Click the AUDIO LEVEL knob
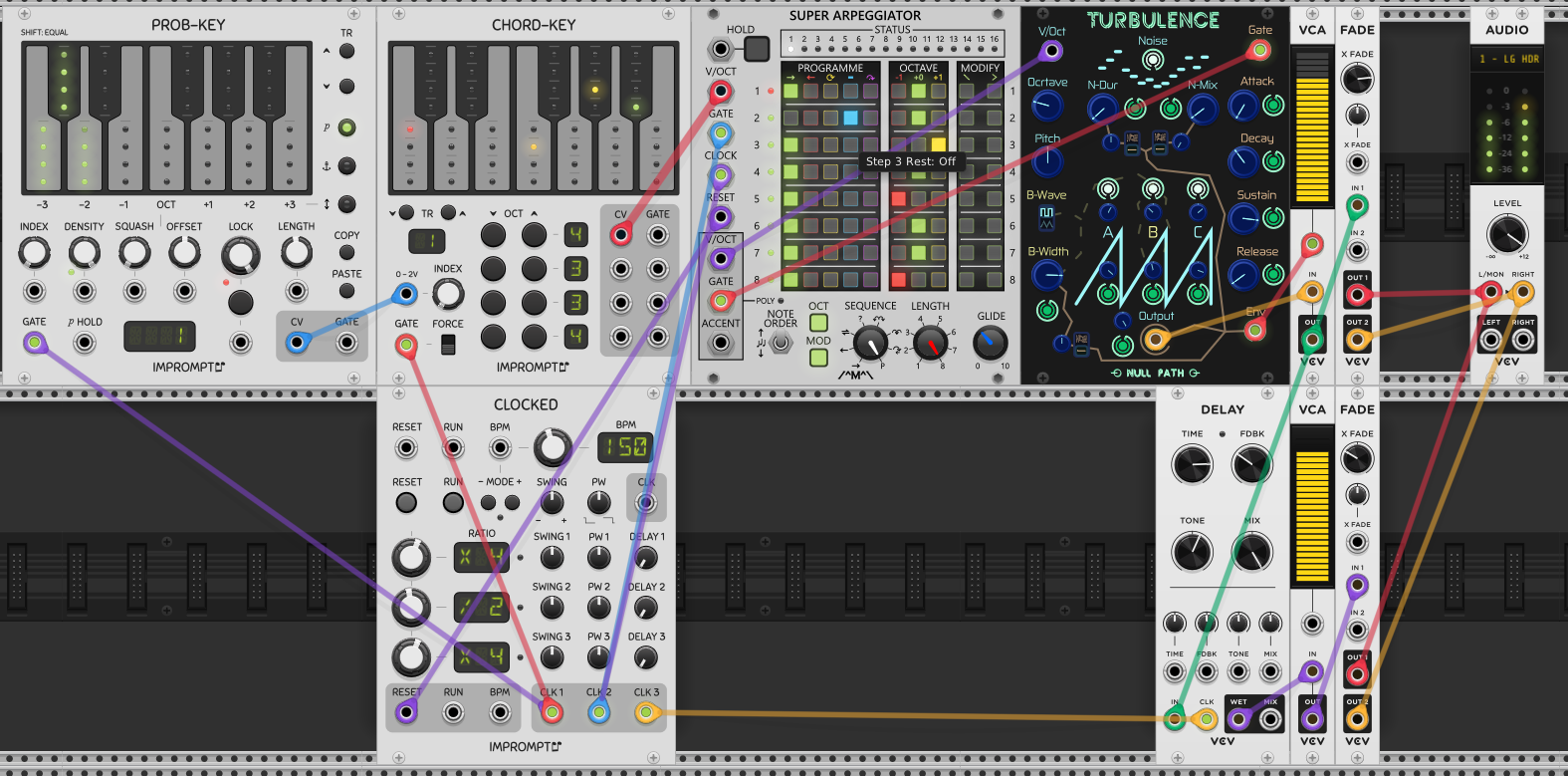Image resolution: width=1568 pixels, height=776 pixels. tap(1507, 234)
